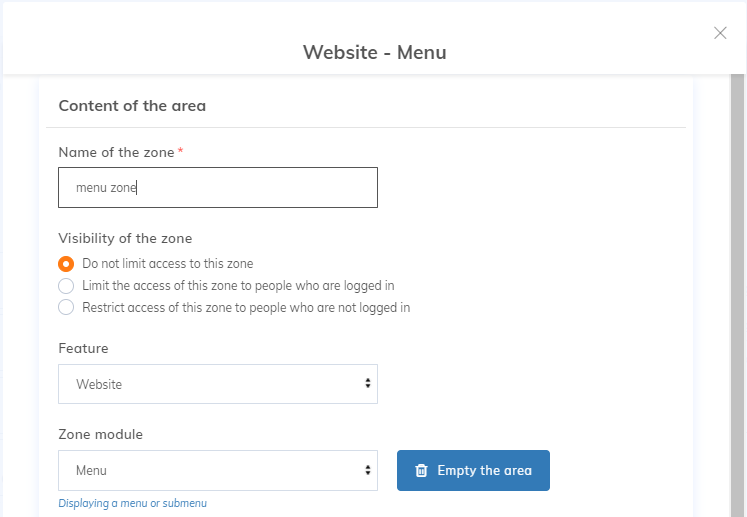
Task: Click the red required asterisk
Action: tap(181, 151)
